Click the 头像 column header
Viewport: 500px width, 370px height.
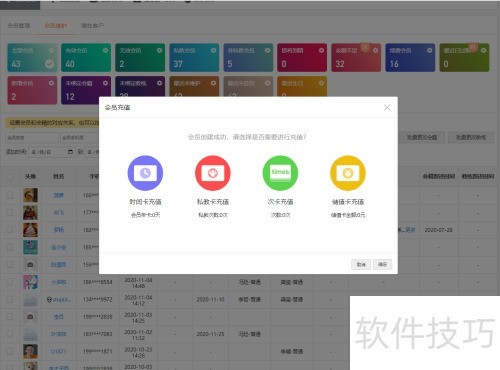point(30,176)
